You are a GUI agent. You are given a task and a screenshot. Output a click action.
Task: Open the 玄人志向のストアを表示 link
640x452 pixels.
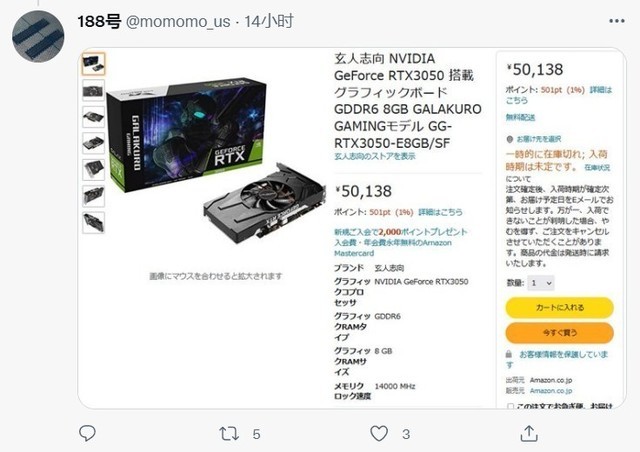coord(375,156)
